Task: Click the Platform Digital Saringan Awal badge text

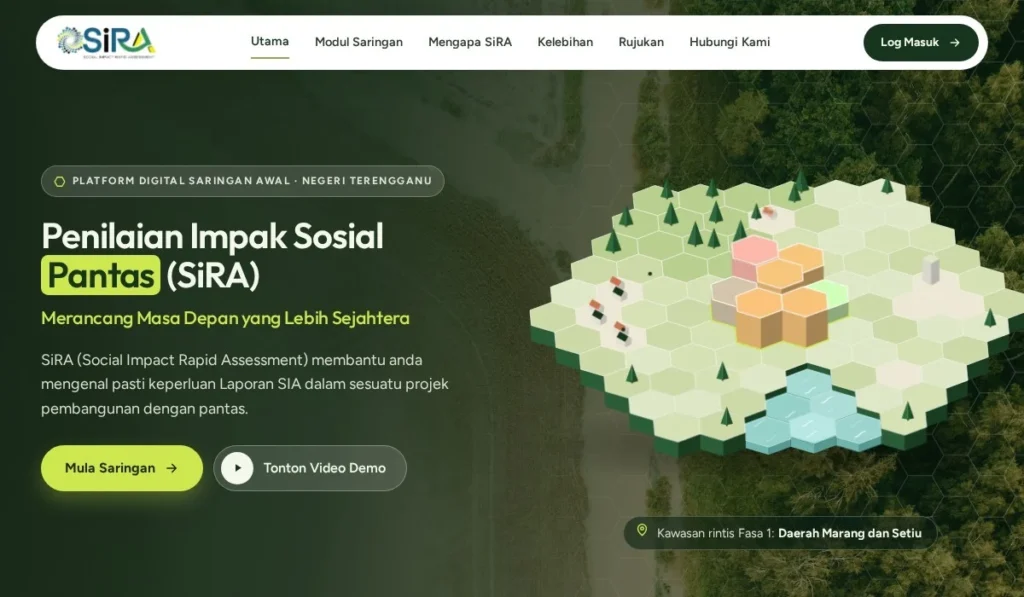Action: click(x=252, y=181)
